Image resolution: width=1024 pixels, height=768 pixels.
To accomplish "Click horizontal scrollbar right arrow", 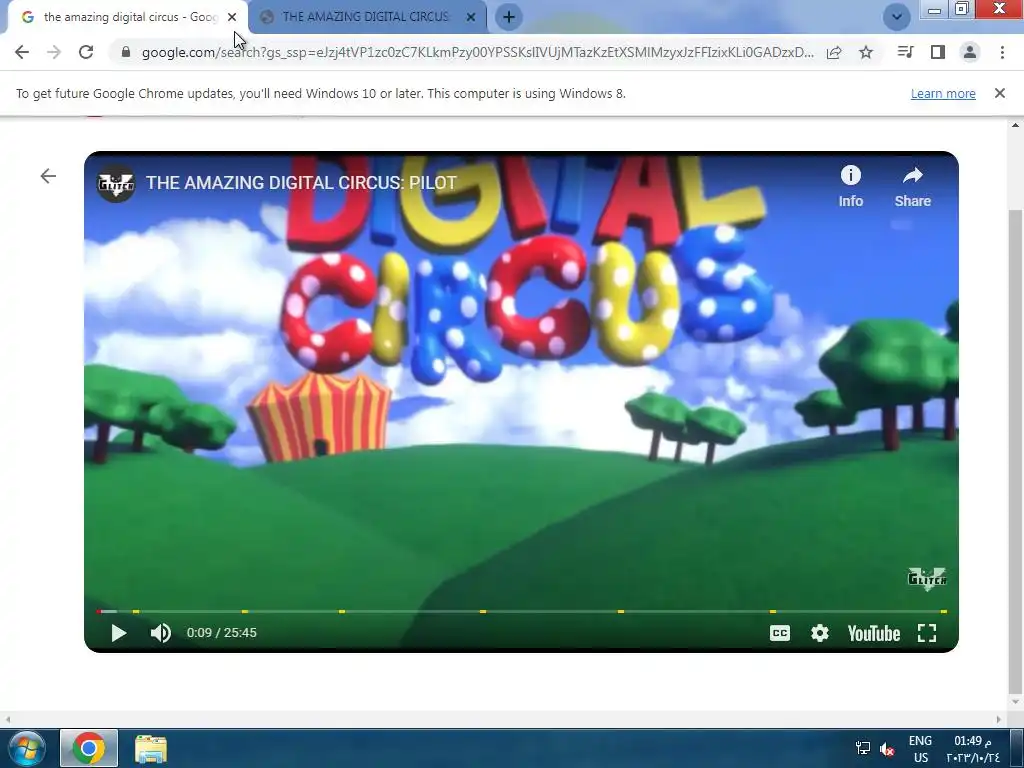I will point(999,719).
